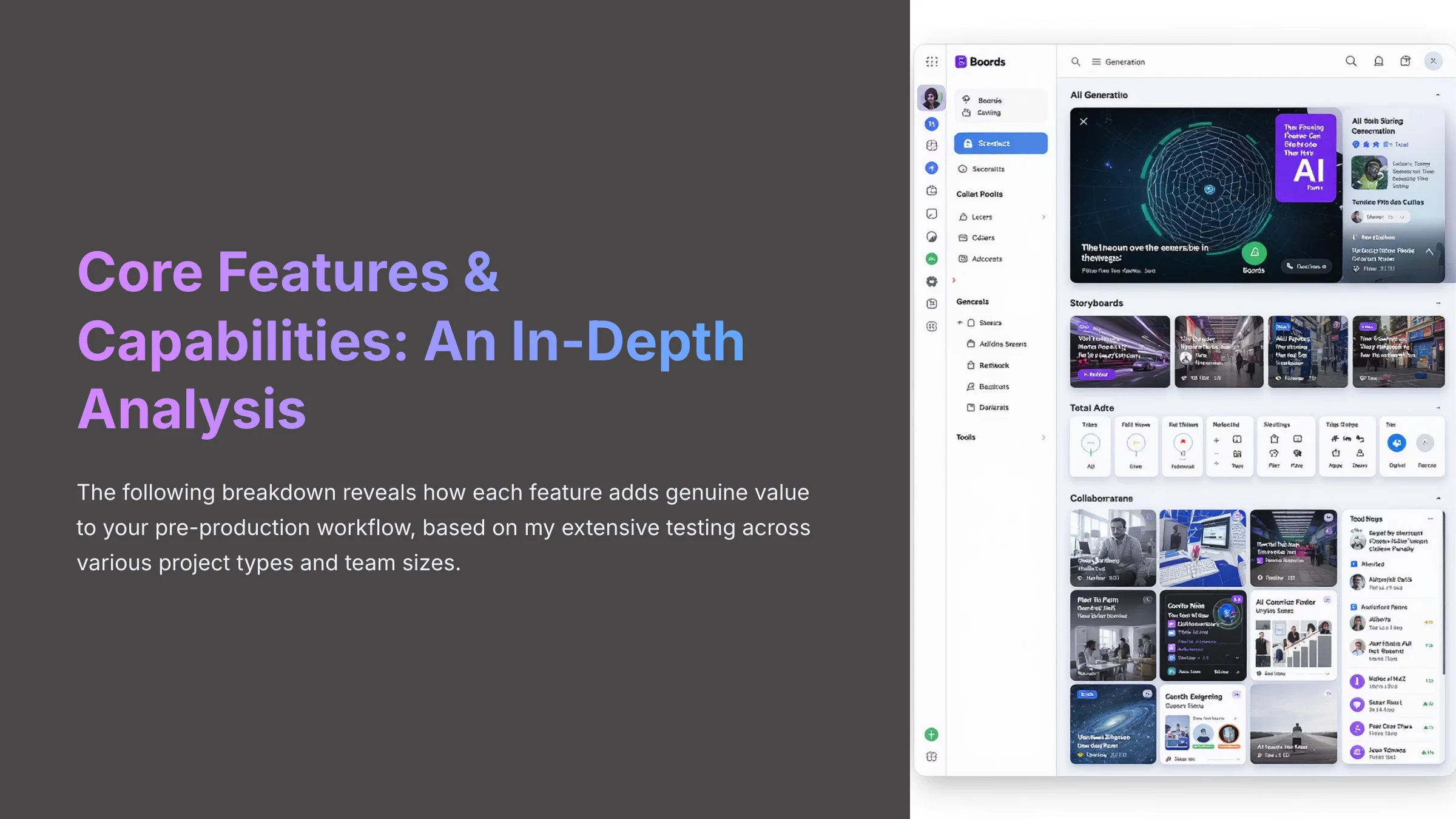
Task: Select Rethkock in the sidebar tree
Action: (988, 365)
